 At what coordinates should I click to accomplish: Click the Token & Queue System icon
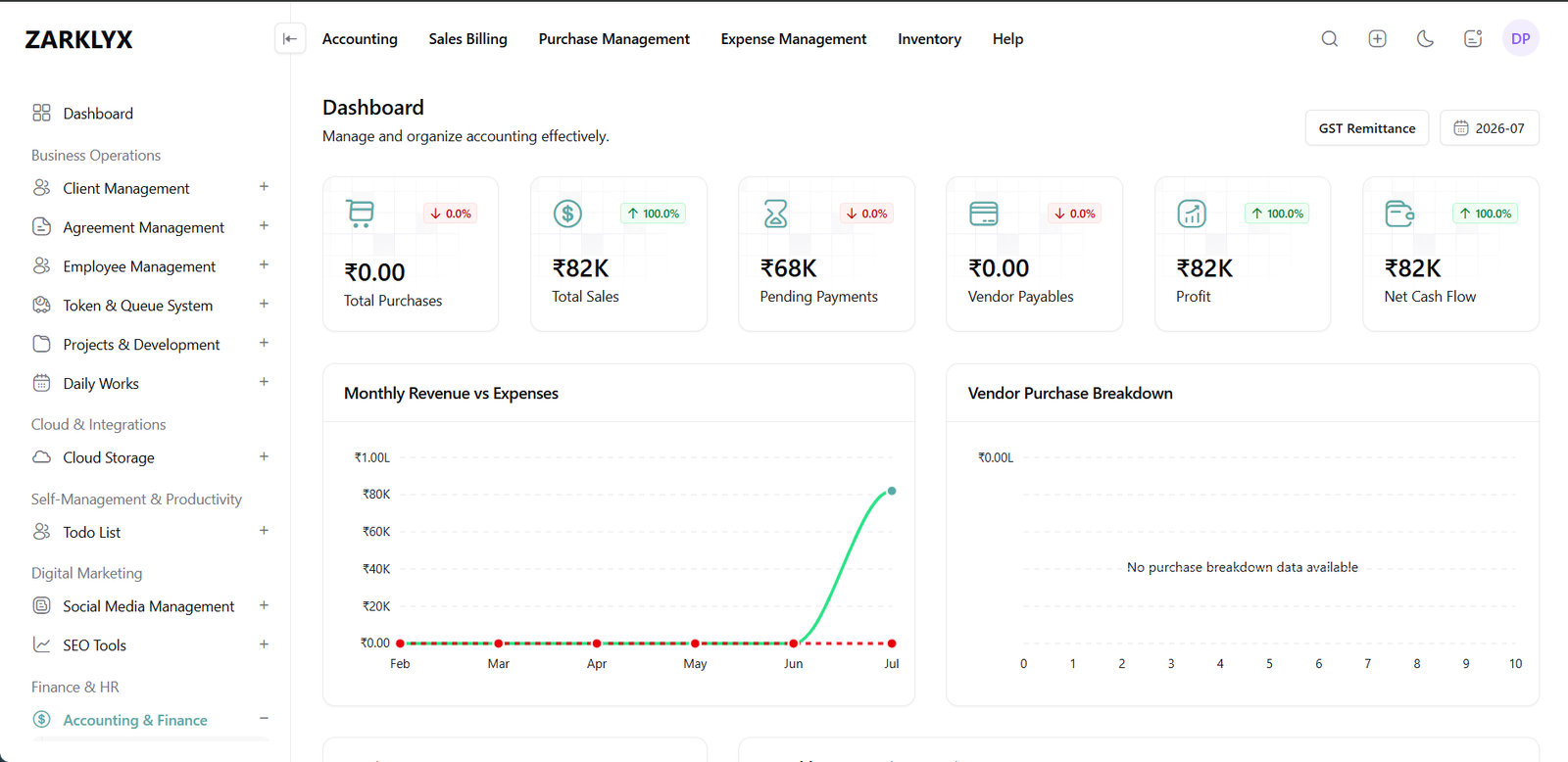pyautogui.click(x=41, y=306)
